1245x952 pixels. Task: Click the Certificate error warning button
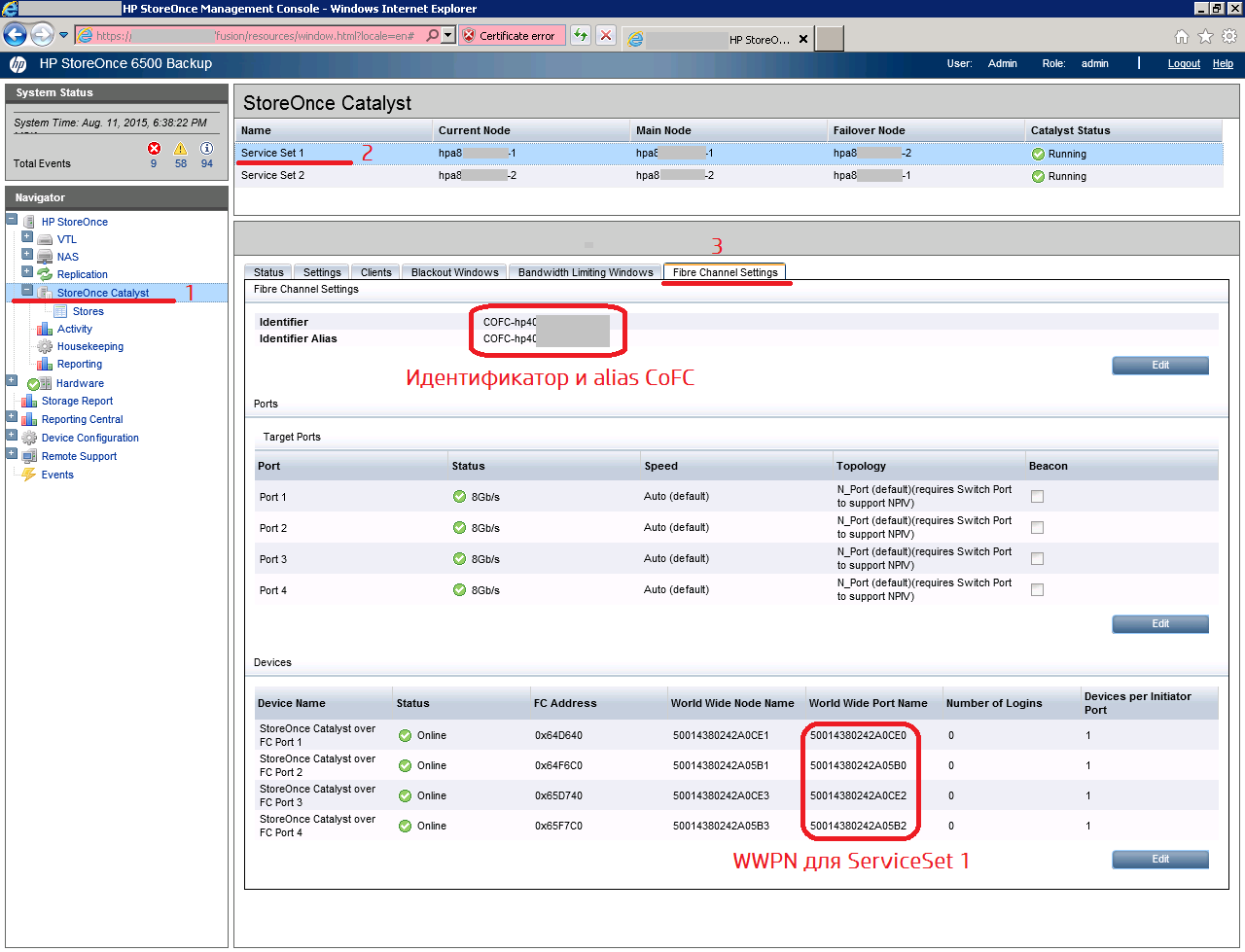point(511,36)
